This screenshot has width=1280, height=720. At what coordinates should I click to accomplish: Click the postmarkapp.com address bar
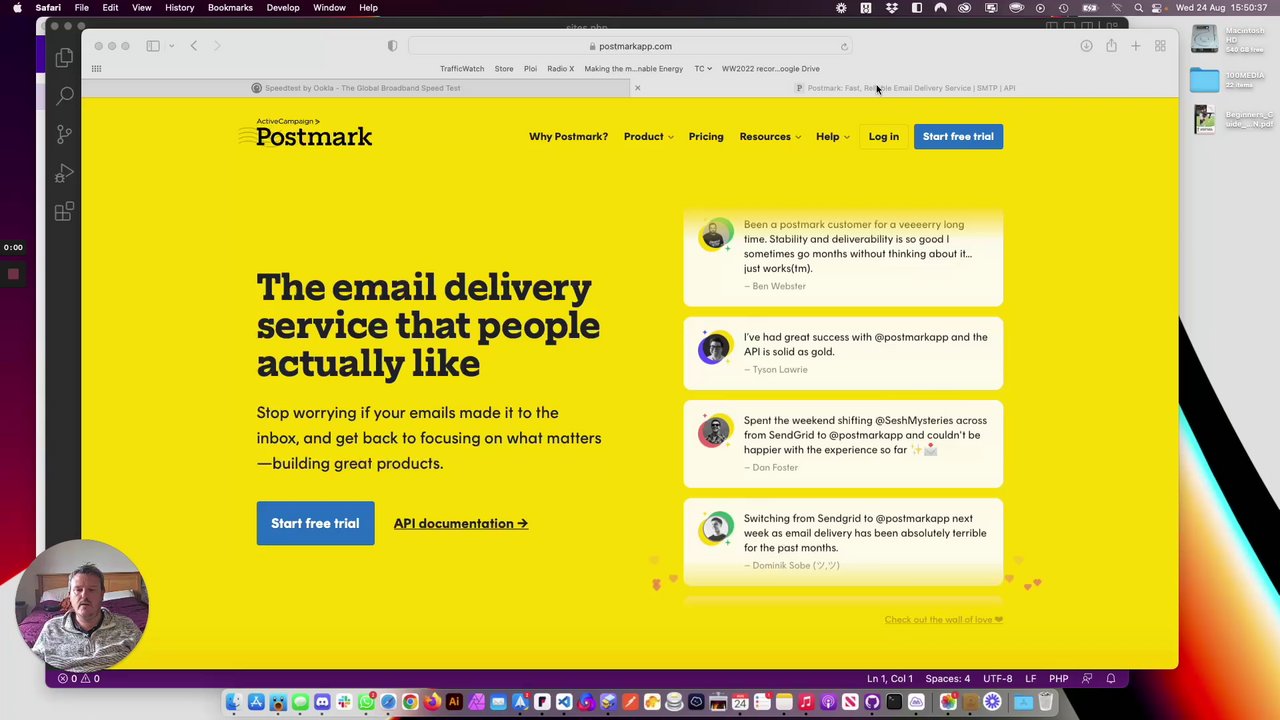pyautogui.click(x=628, y=46)
